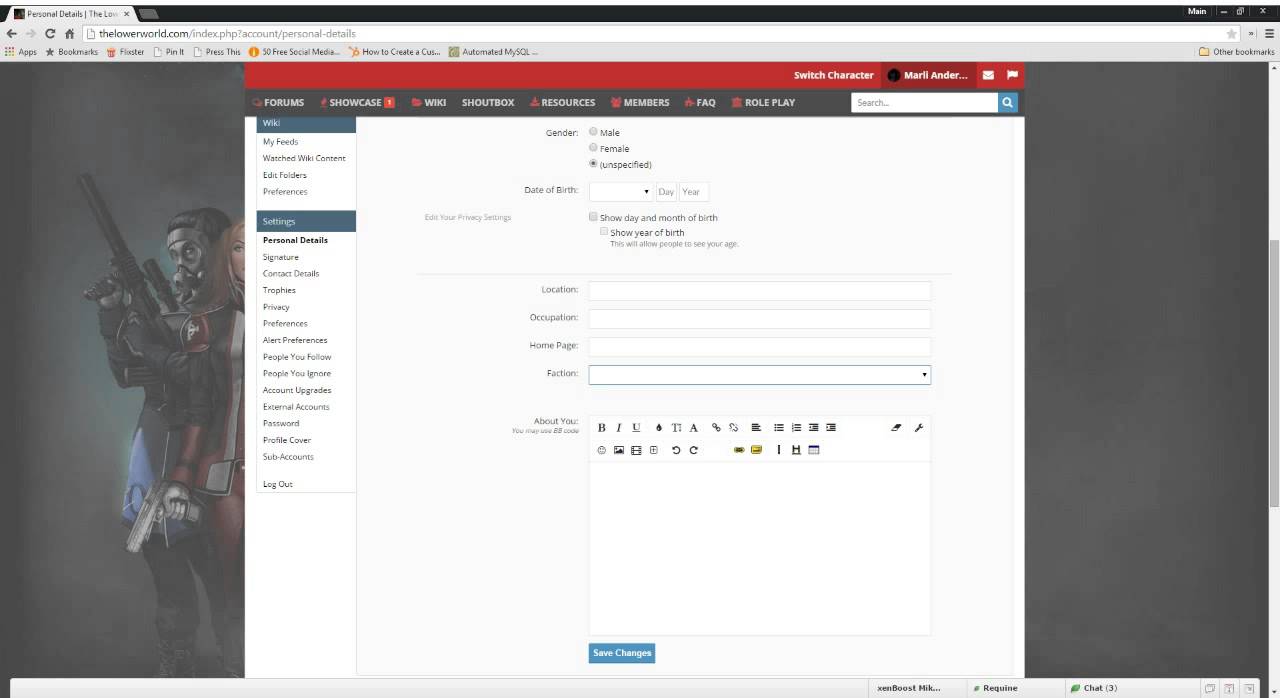
Task: Open the ROLE PLAY navigation tab
Action: tap(763, 102)
